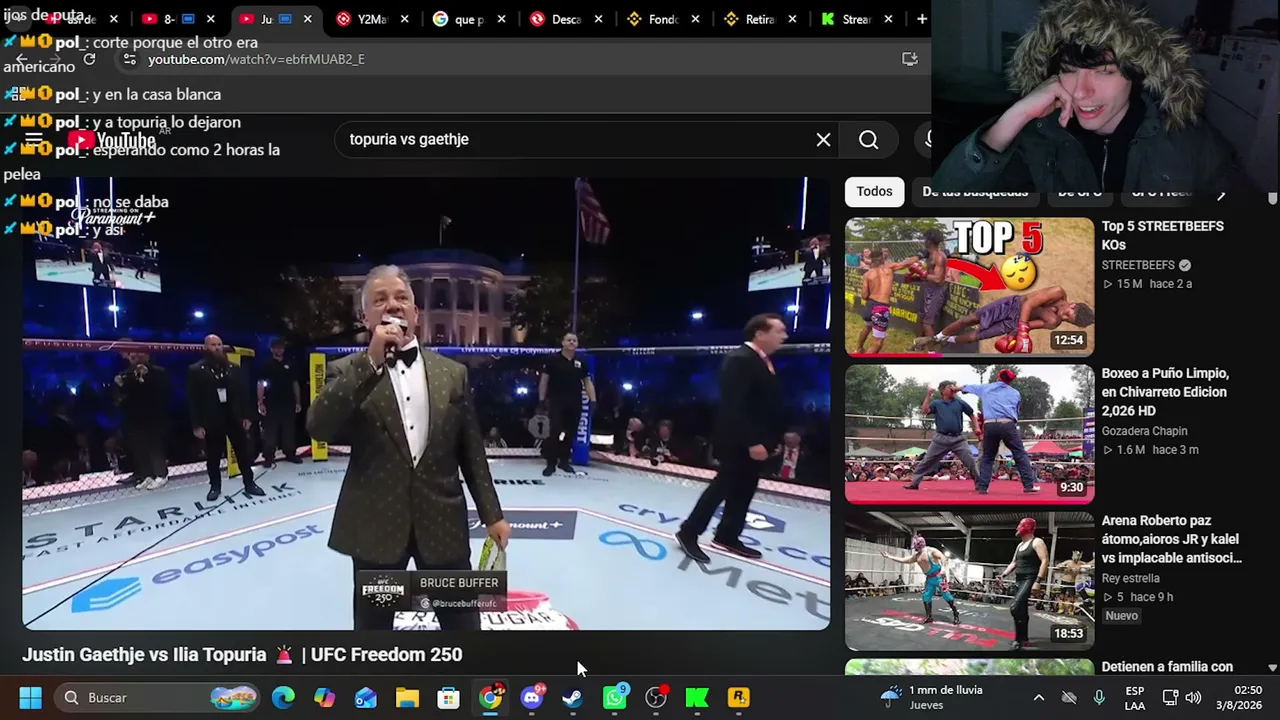The height and width of the screenshot is (720, 1280).
Task: Click the 'Top 5 STREETBEEFS KOs' title
Action: (1162, 236)
